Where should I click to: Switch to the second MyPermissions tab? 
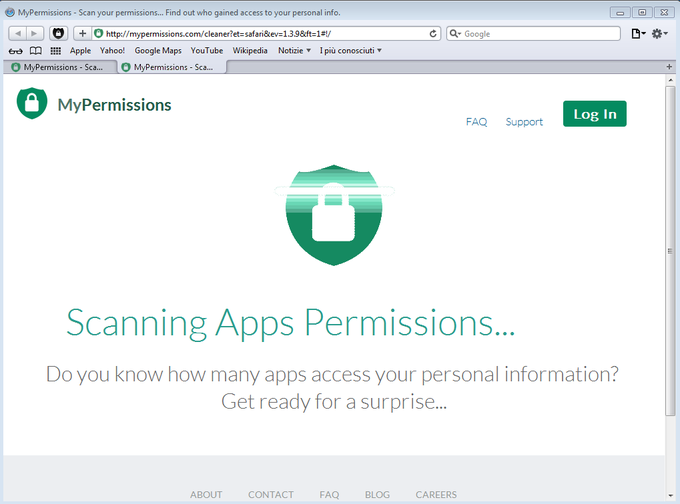[x=172, y=67]
